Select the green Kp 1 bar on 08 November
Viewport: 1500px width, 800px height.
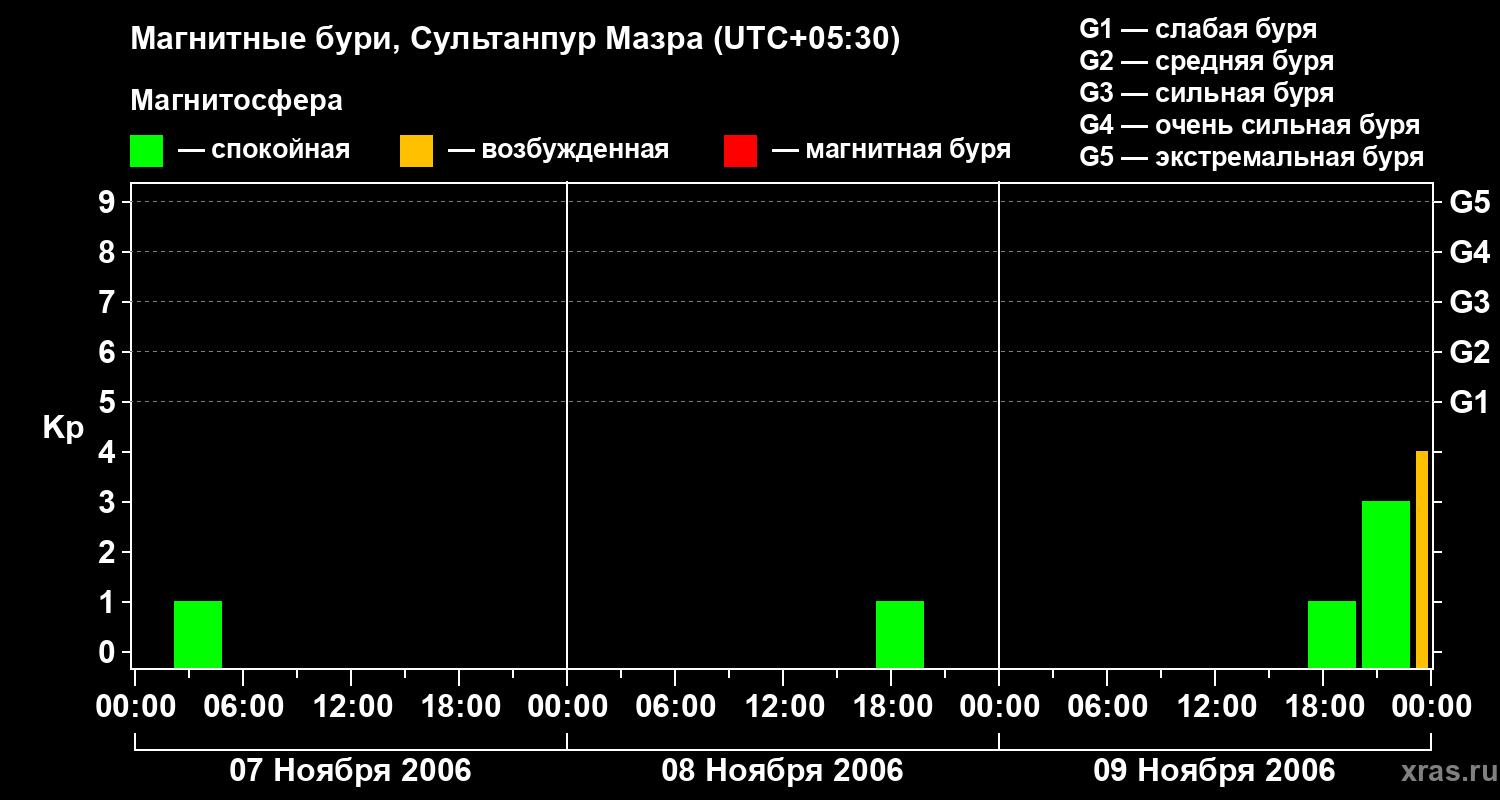(900, 634)
